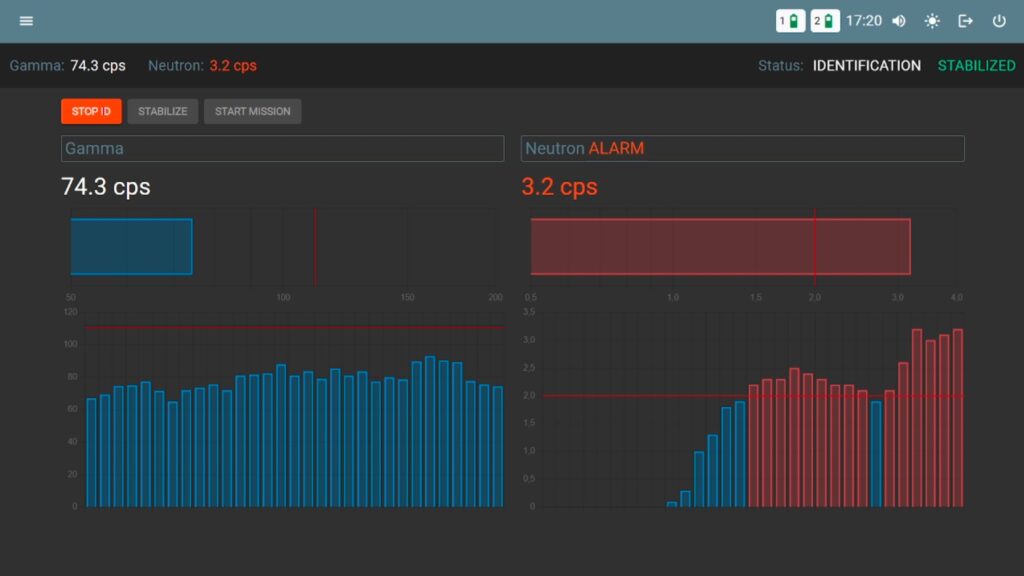Click battery 1 status indicator

[x=790, y=21]
